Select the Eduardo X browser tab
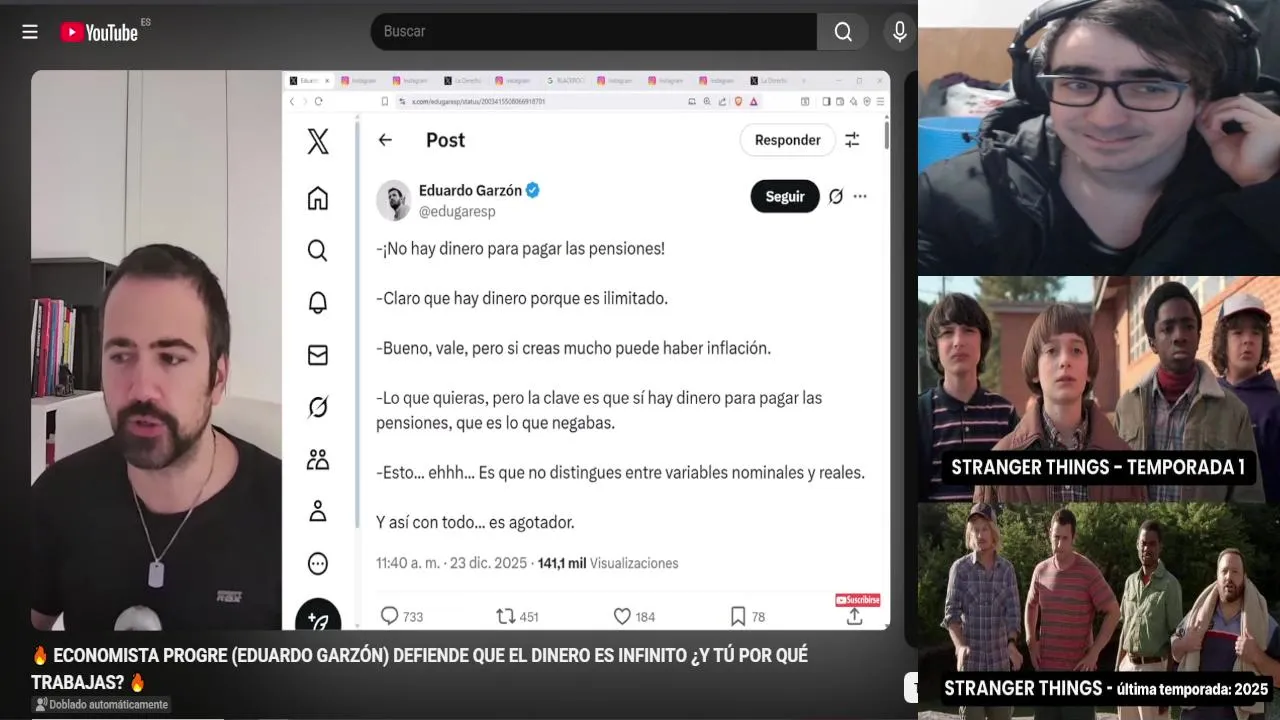The width and height of the screenshot is (1280, 720). (309, 80)
